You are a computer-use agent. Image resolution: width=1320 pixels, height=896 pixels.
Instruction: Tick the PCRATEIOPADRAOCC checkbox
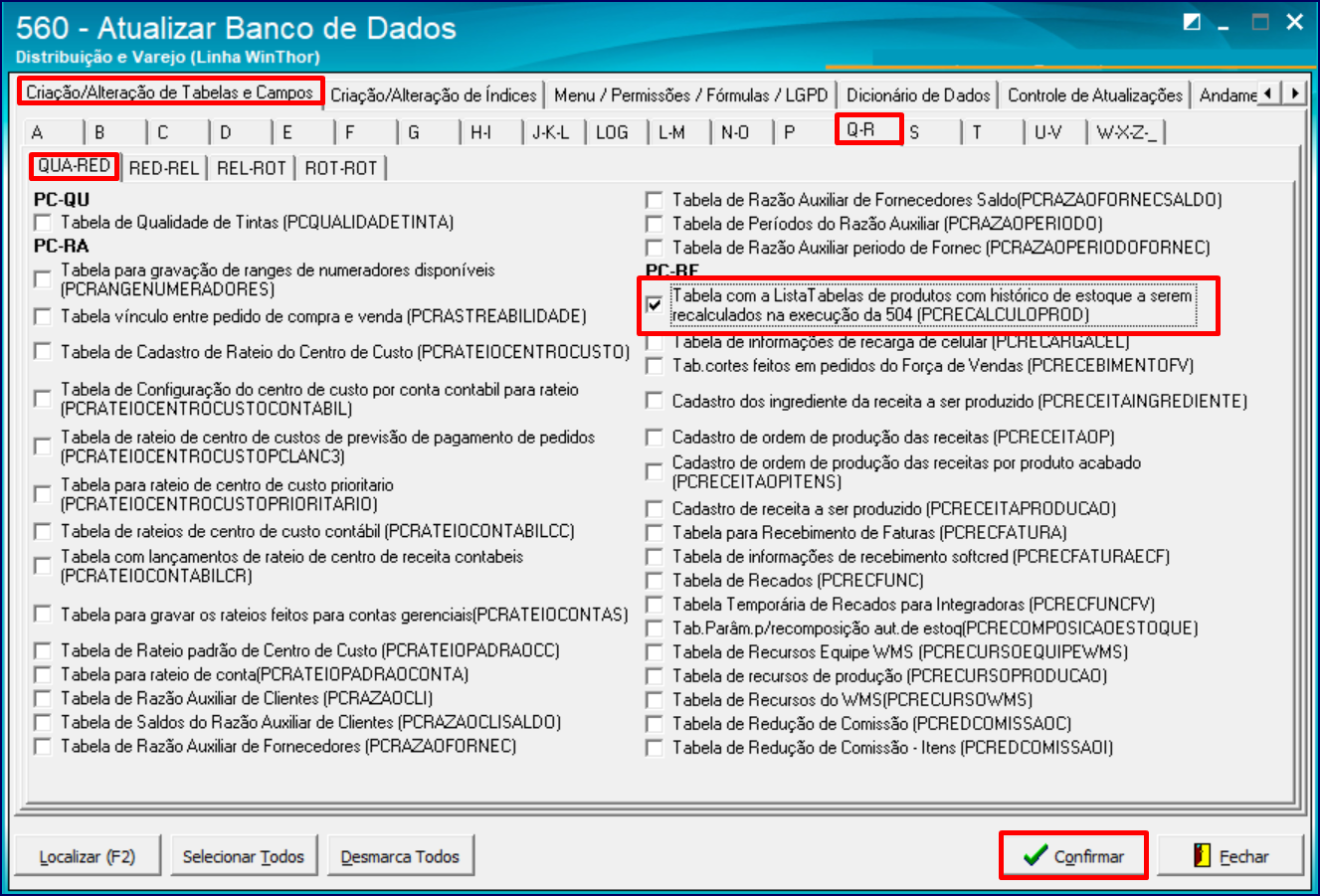pos(42,650)
